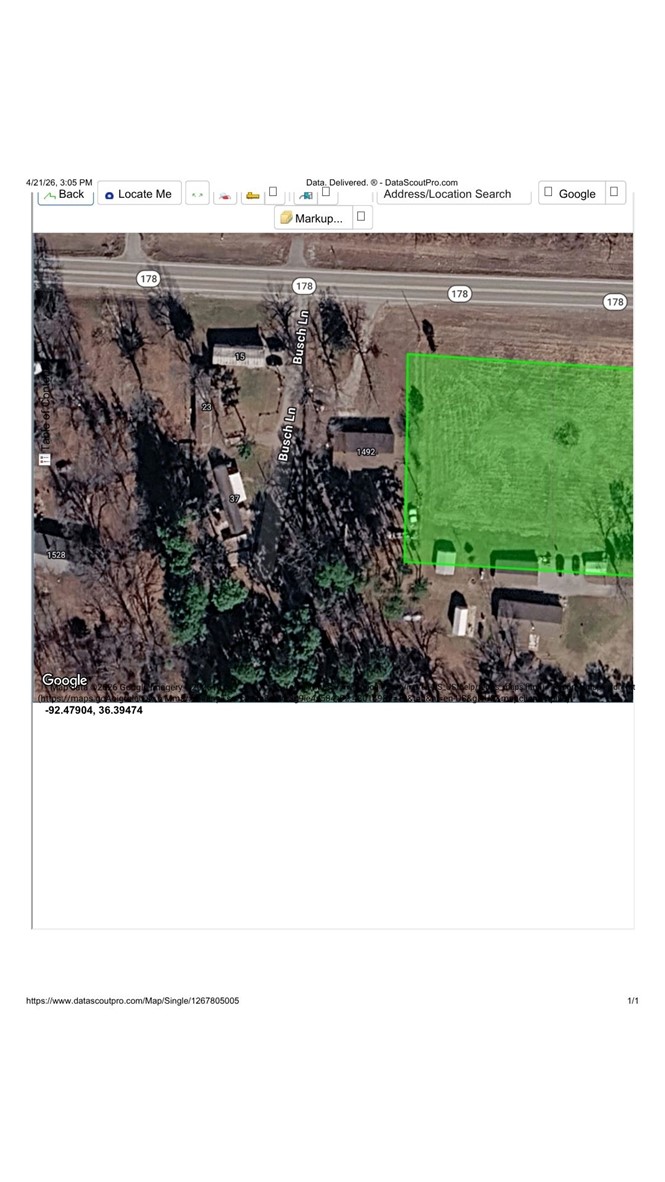
Task: Open the Table of Contents side icon
Action: point(44,459)
